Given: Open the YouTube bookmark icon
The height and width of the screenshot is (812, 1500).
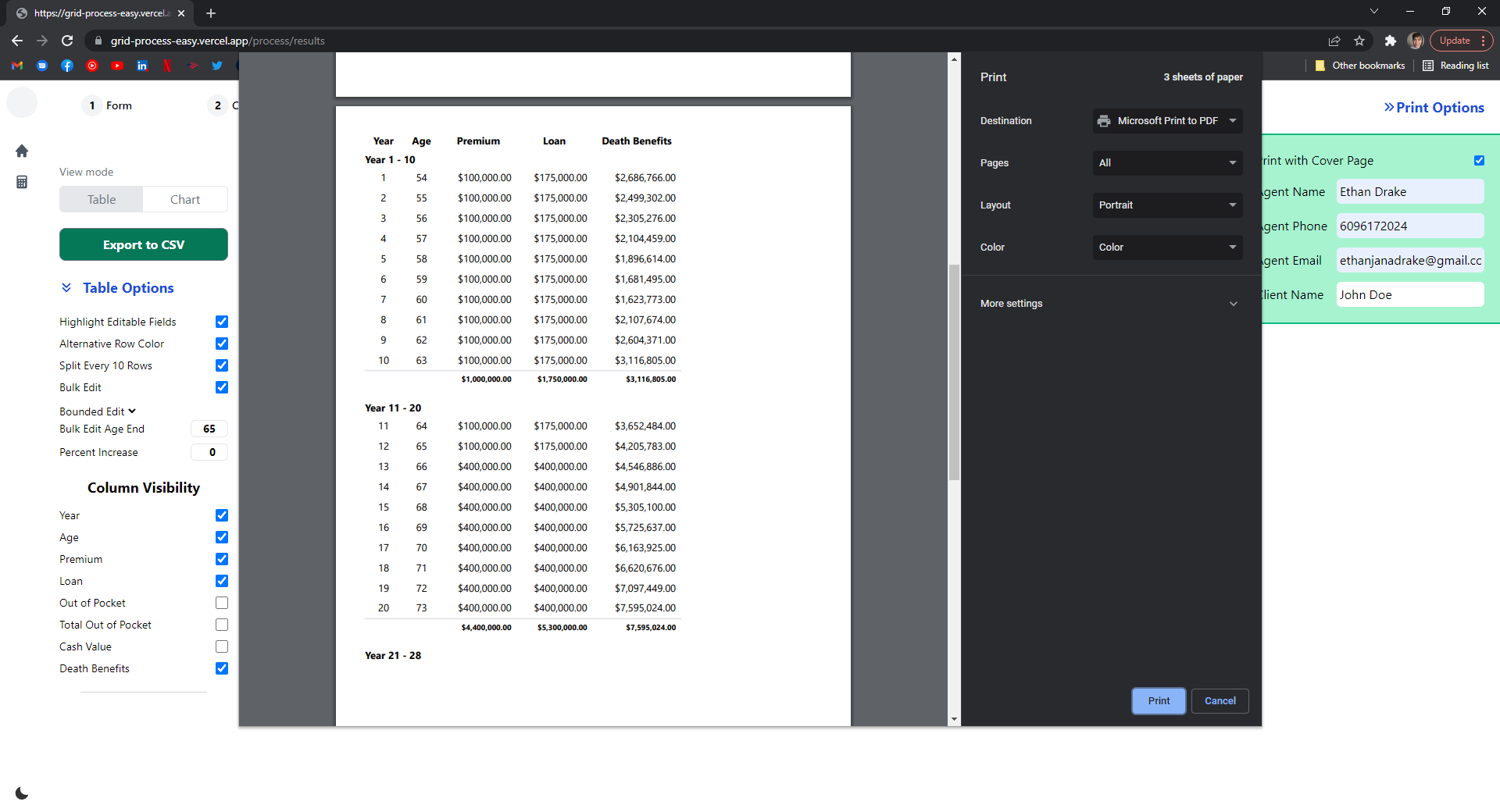Looking at the screenshot, I should [x=117, y=66].
